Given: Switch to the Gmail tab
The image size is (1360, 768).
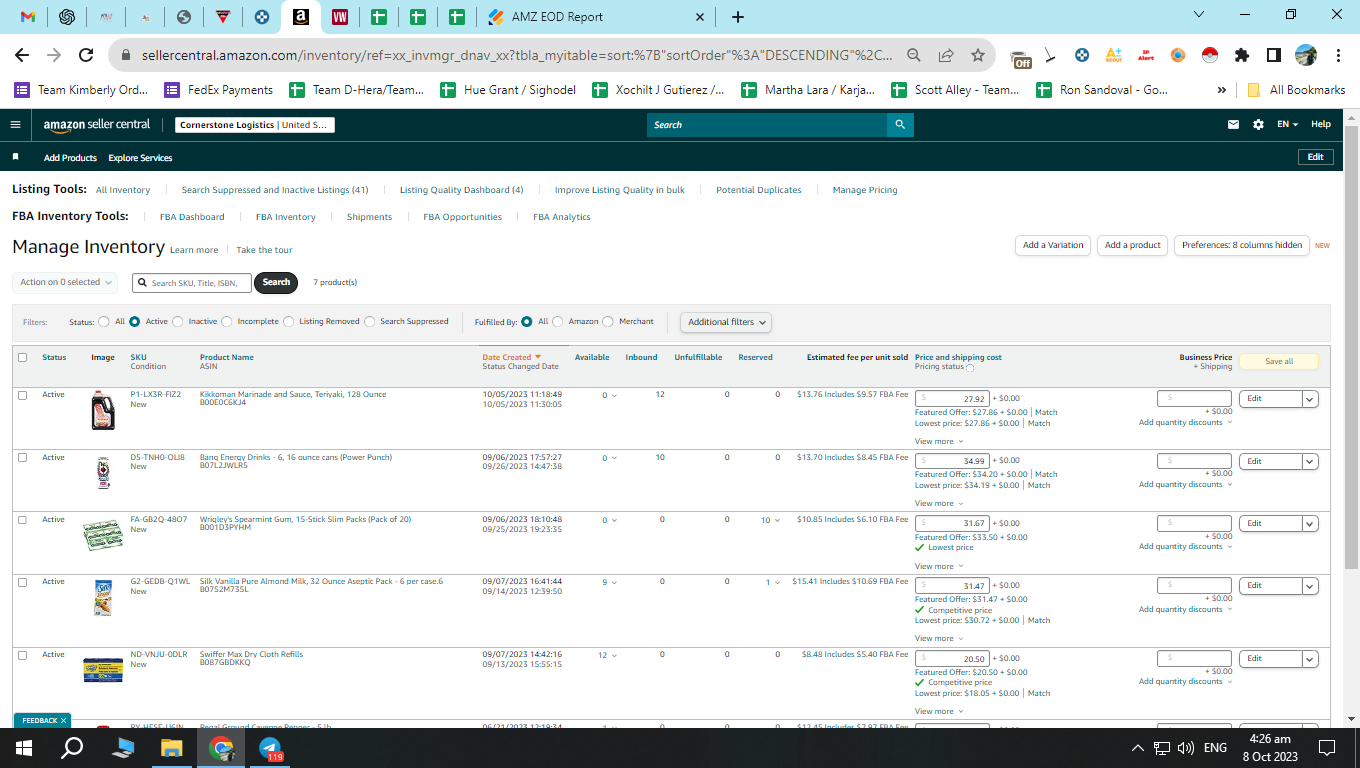Looking at the screenshot, I should tap(28, 17).
